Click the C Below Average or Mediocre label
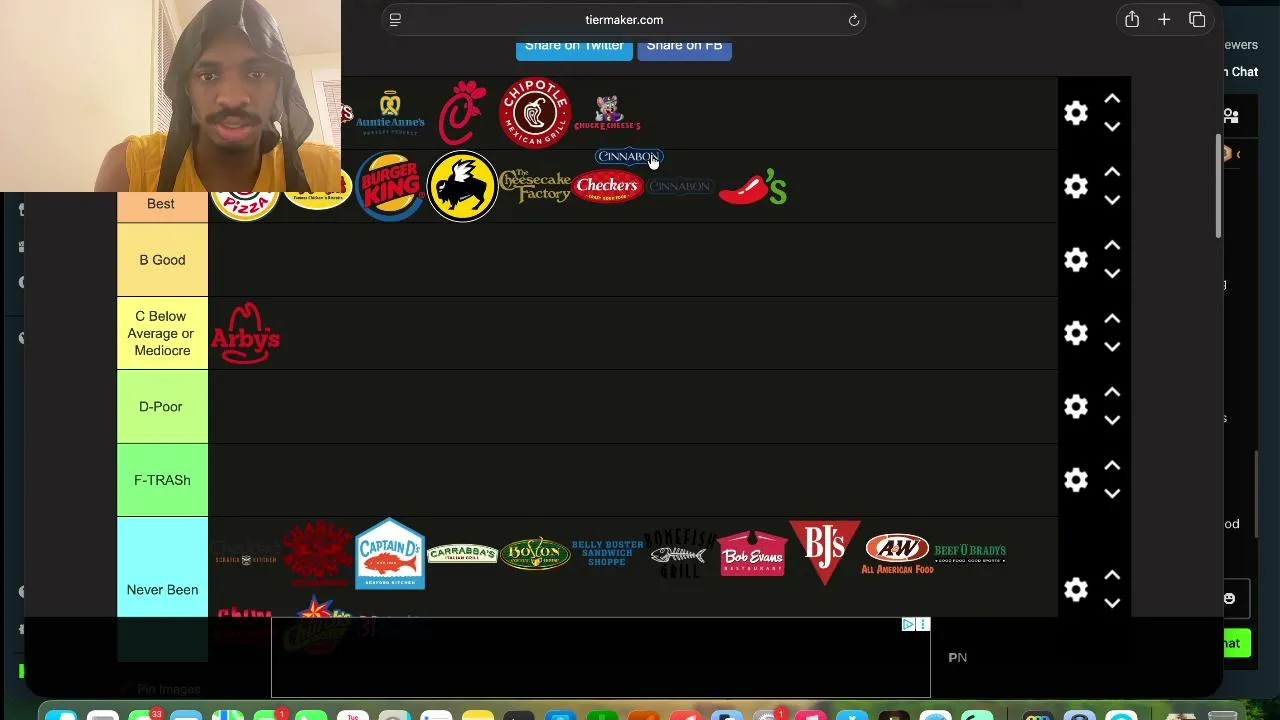 162,333
